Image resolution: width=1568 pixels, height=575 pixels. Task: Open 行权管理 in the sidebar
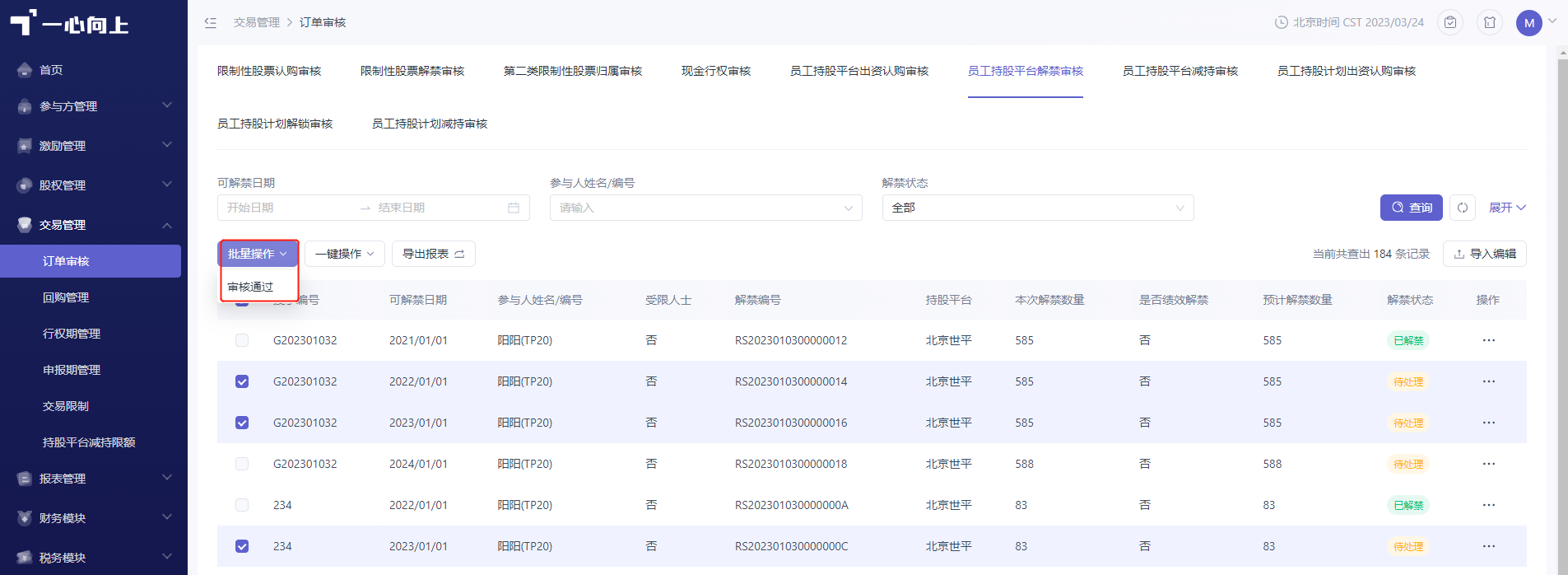tap(72, 334)
